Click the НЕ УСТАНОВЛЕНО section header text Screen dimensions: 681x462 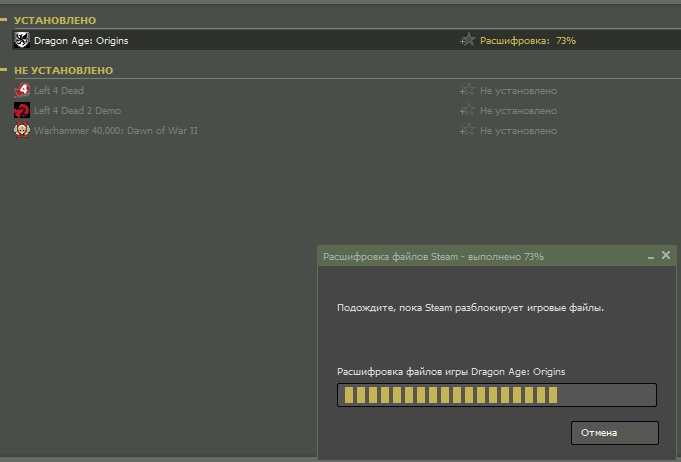[x=63, y=70]
